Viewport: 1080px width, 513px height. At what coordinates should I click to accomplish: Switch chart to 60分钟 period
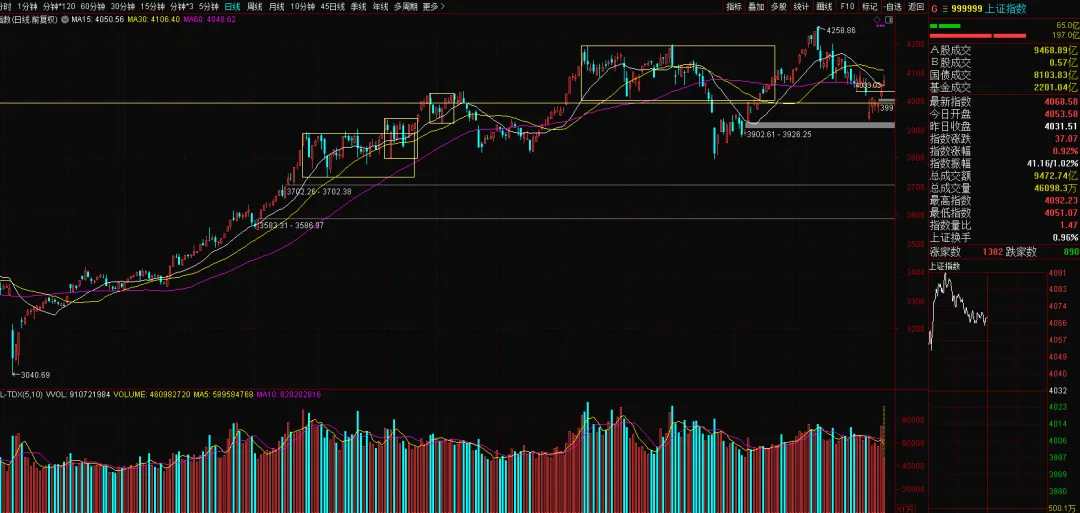coord(93,6)
